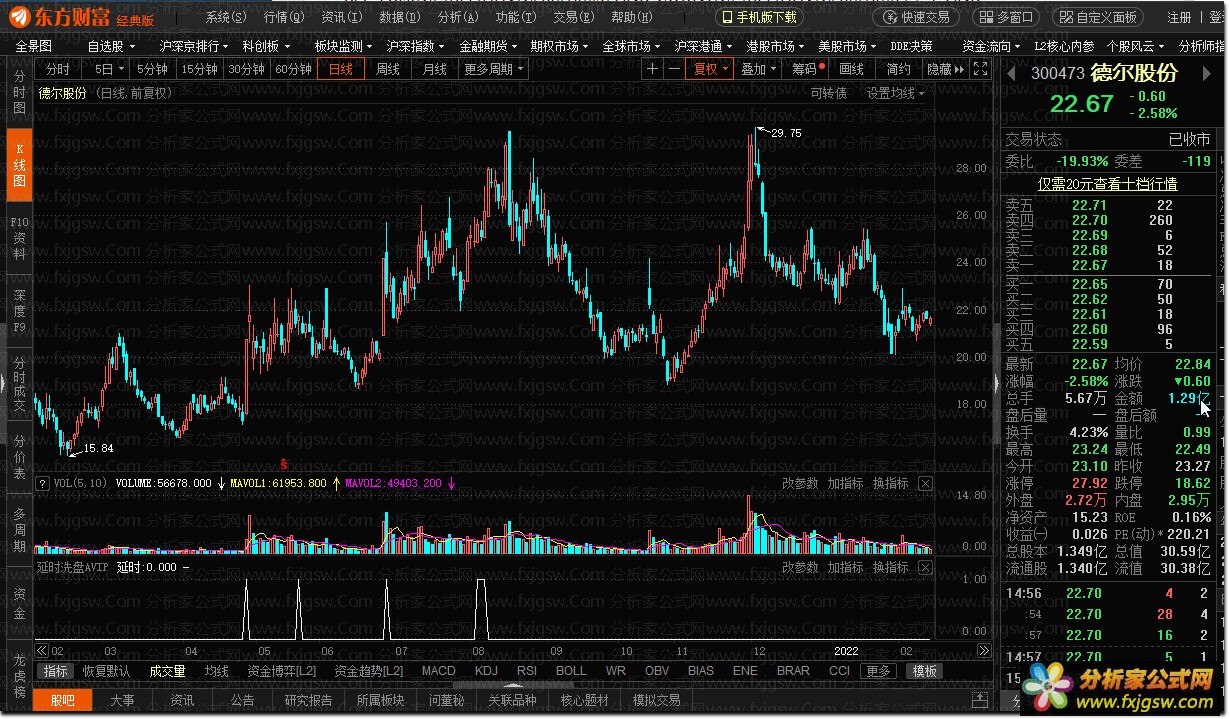Open the 多窗口 multi-window view
1230x719 pixels.
coord(1009,17)
